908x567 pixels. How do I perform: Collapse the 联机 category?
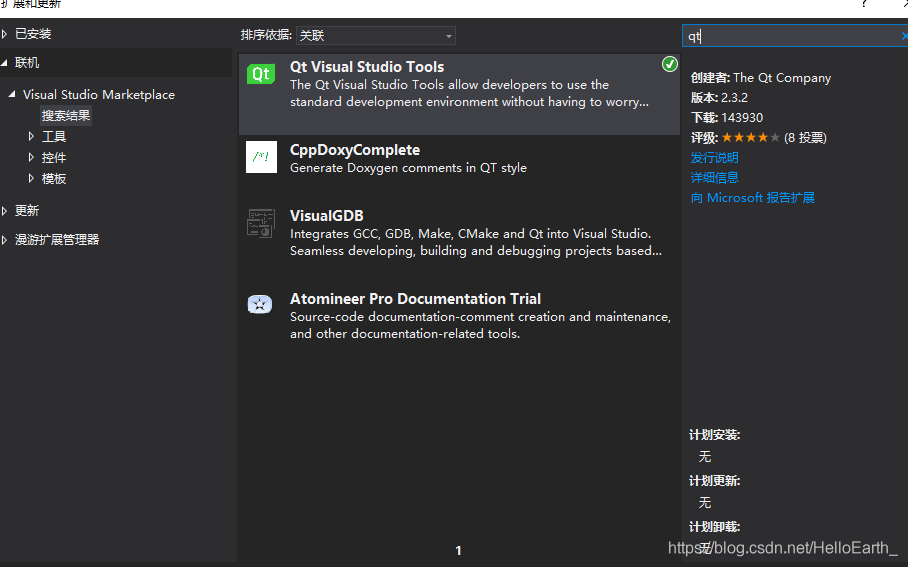pos(5,63)
